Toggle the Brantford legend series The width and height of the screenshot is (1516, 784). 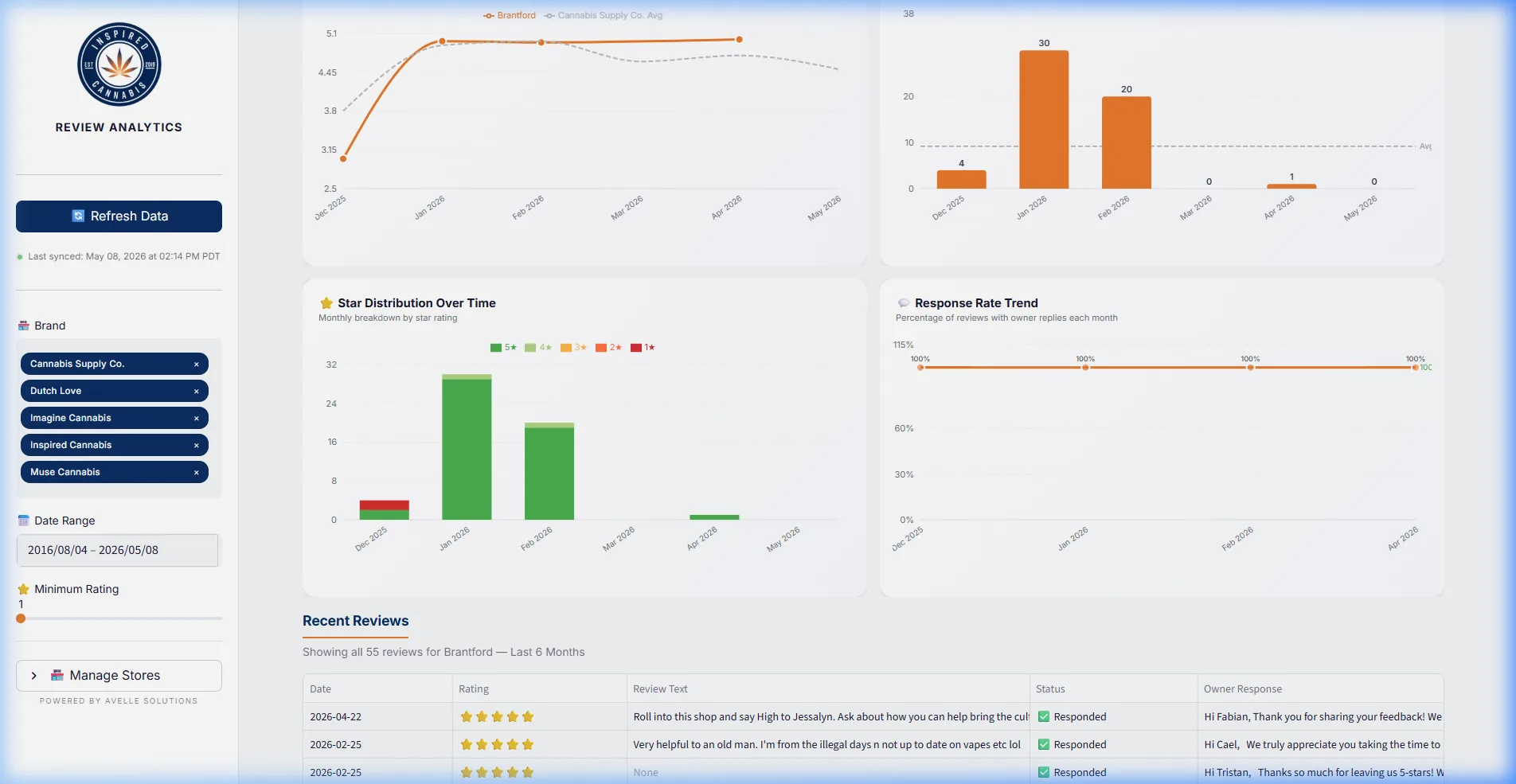tap(510, 15)
